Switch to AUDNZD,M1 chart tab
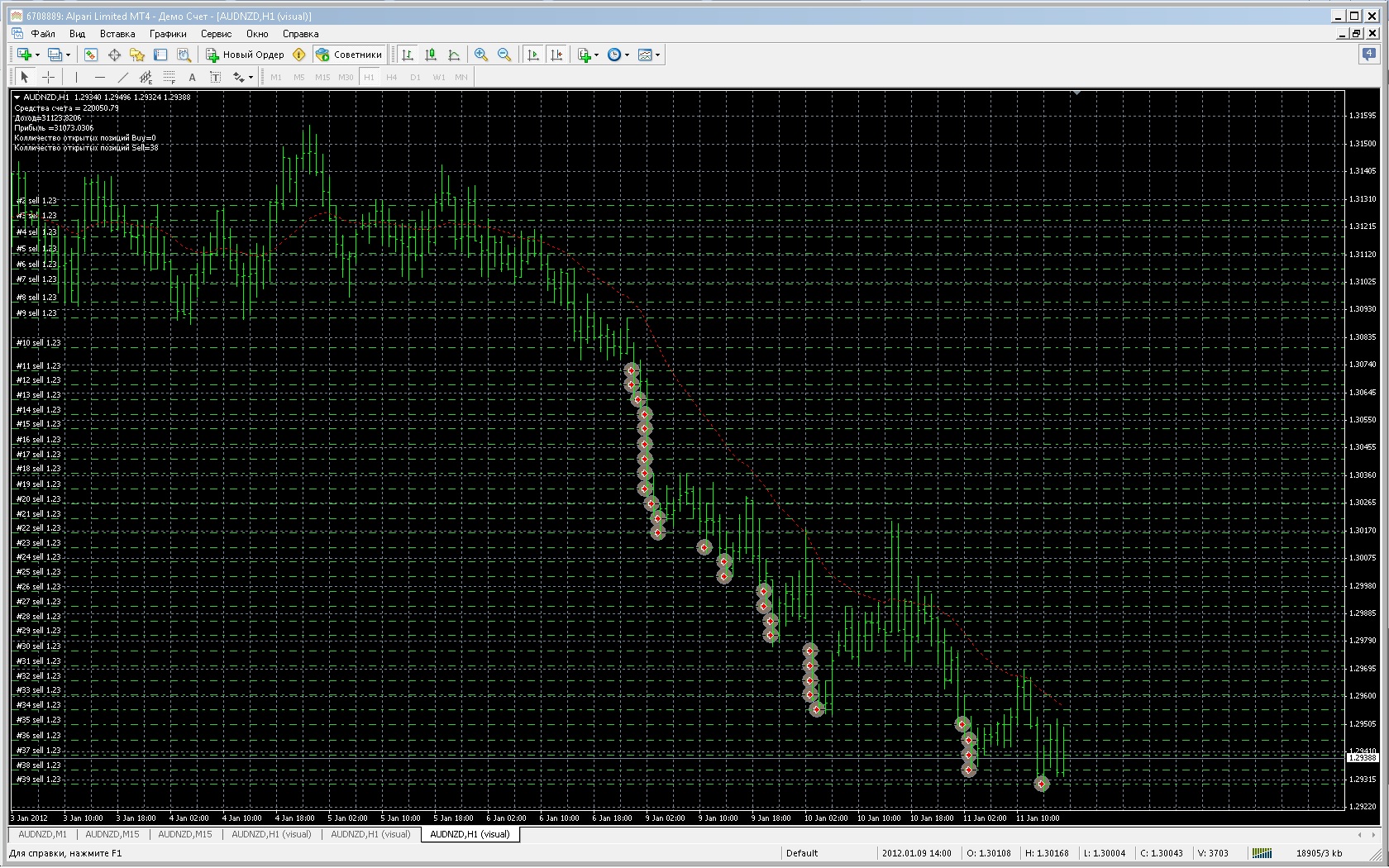1389x868 pixels. (42, 834)
